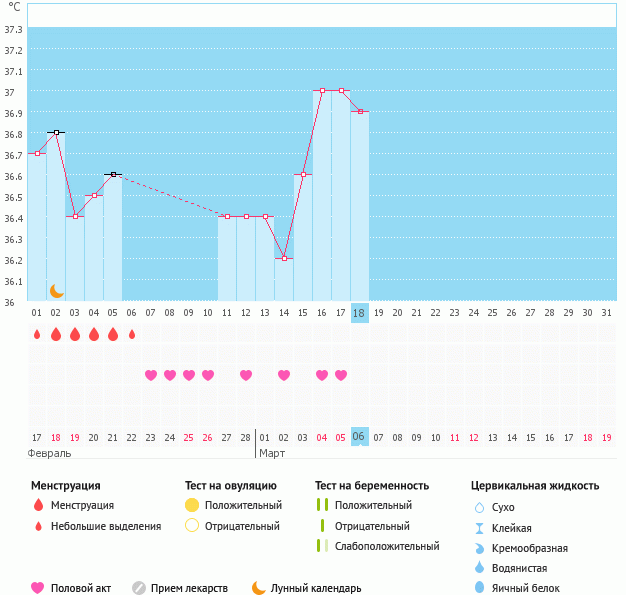Click the yellow positive ovulation test legend icon

[x=191, y=505]
